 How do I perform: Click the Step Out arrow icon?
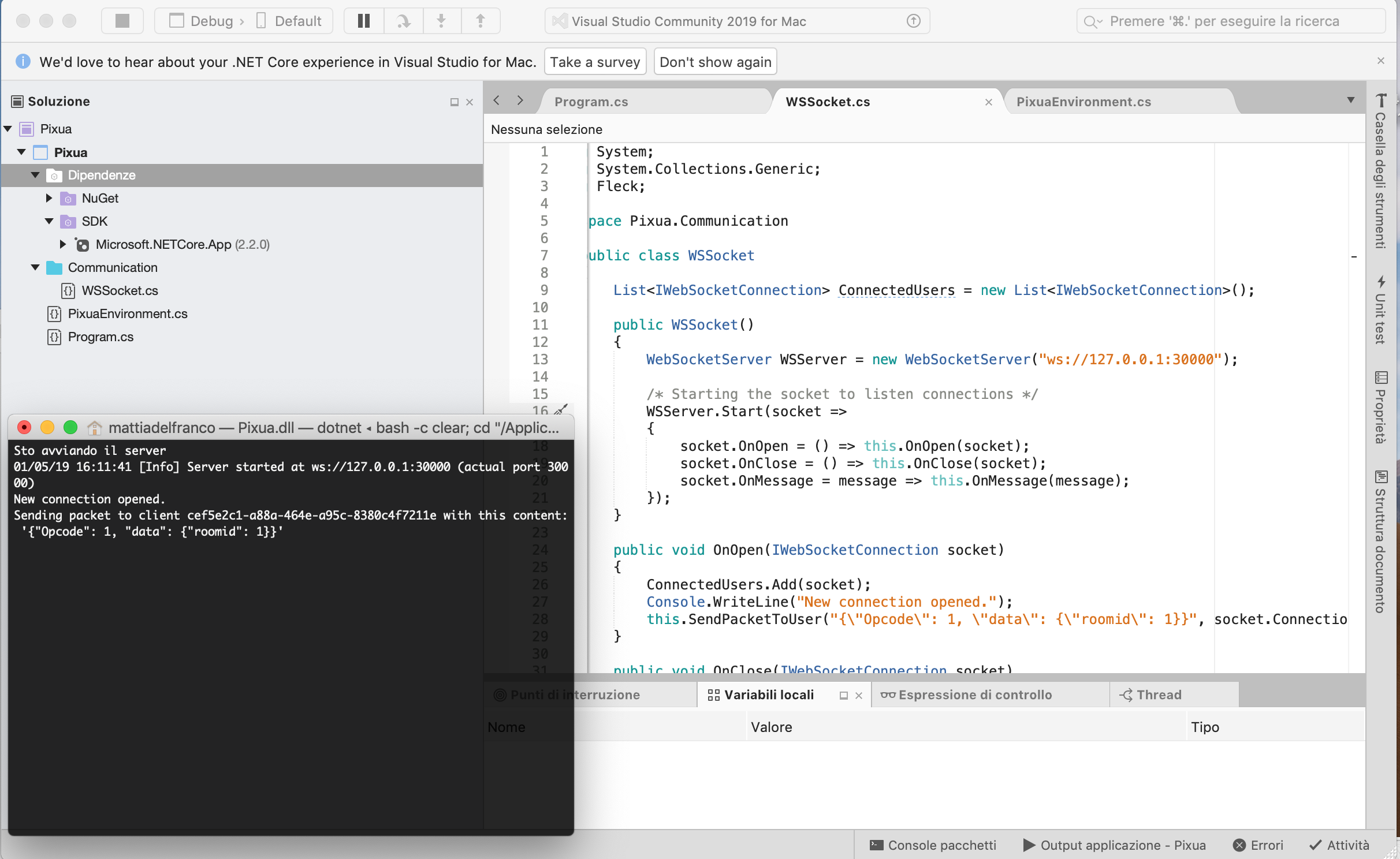pos(481,21)
